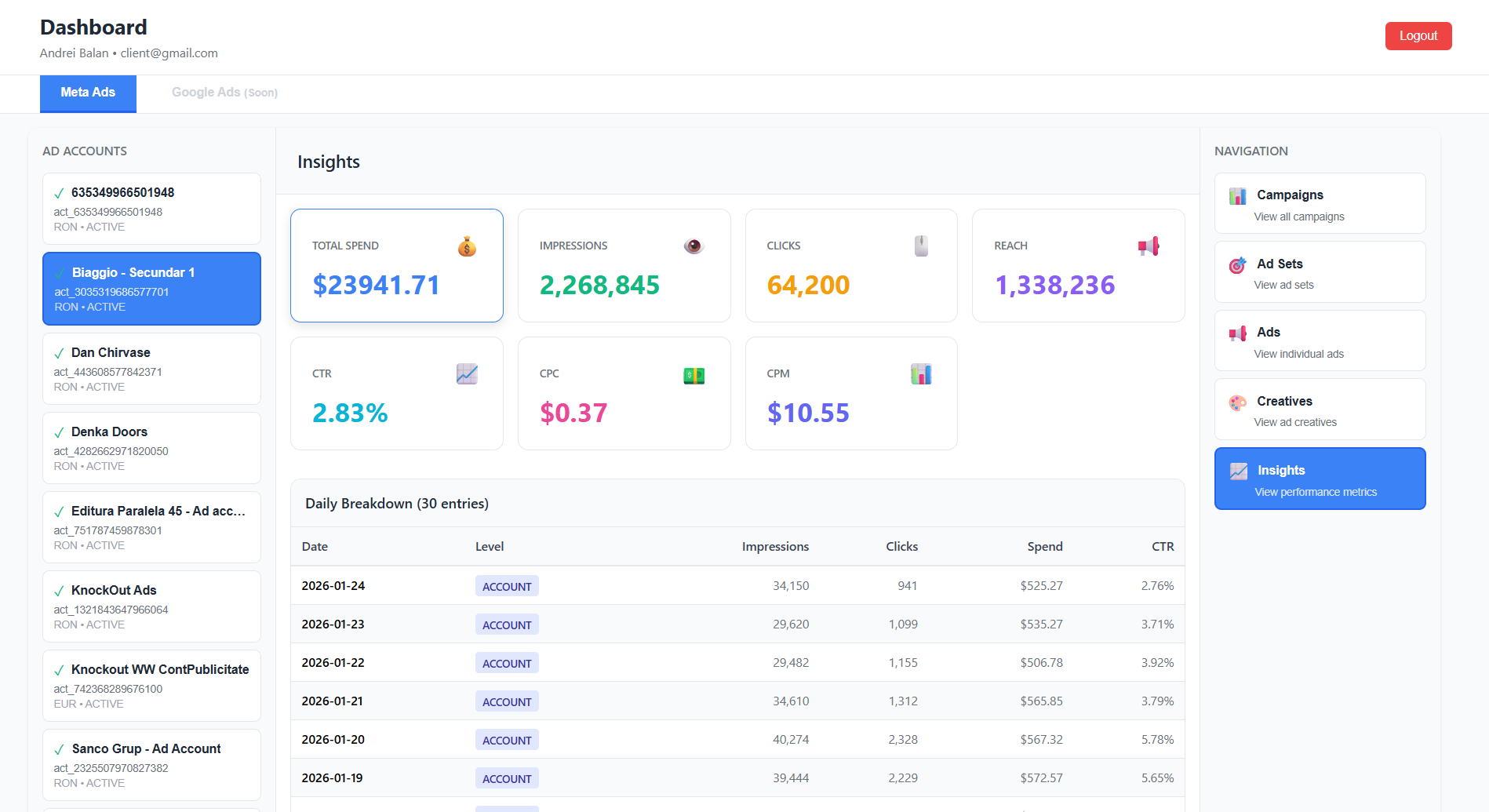Screen dimensions: 1489x812
Task: Click the money bag icon in Total Spend
Action: [x=467, y=247]
